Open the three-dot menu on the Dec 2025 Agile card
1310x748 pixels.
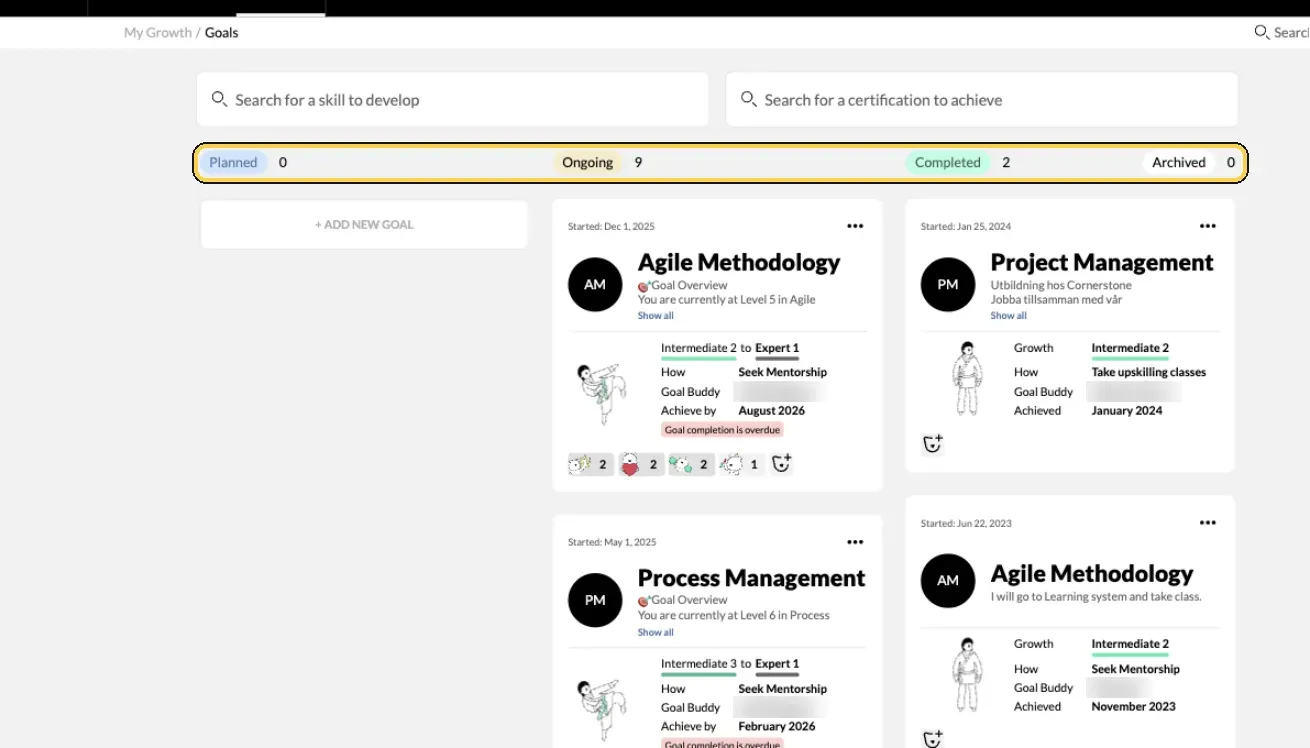(855, 226)
